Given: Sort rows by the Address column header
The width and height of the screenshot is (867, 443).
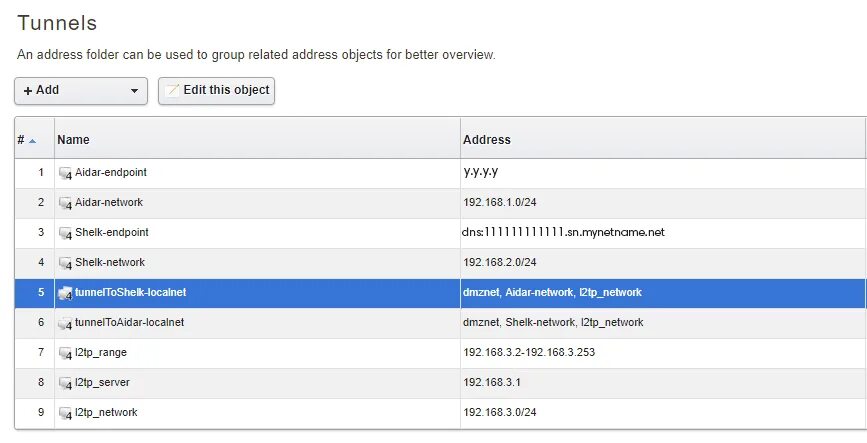Looking at the screenshot, I should click(487, 140).
